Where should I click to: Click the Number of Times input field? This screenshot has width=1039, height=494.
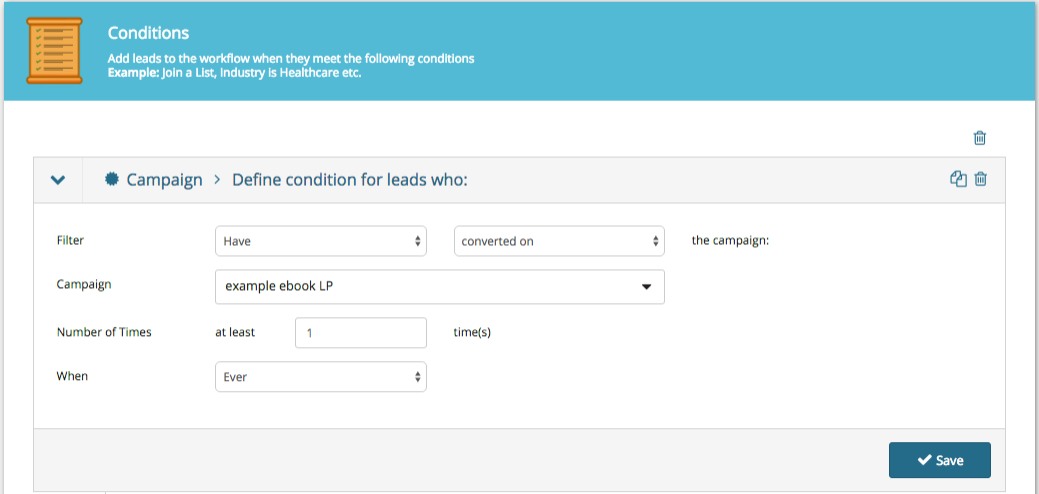point(360,332)
